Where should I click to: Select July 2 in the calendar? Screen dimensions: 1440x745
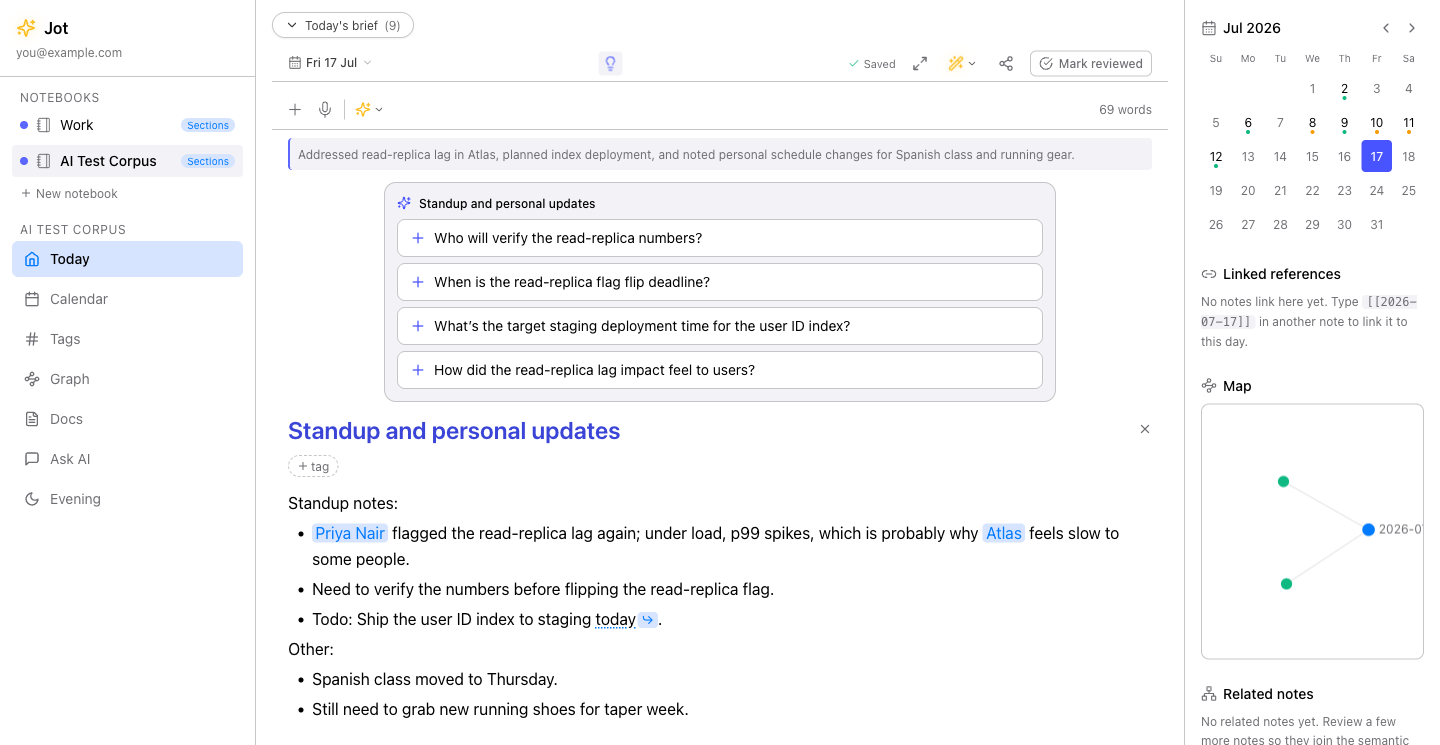[1345, 89]
